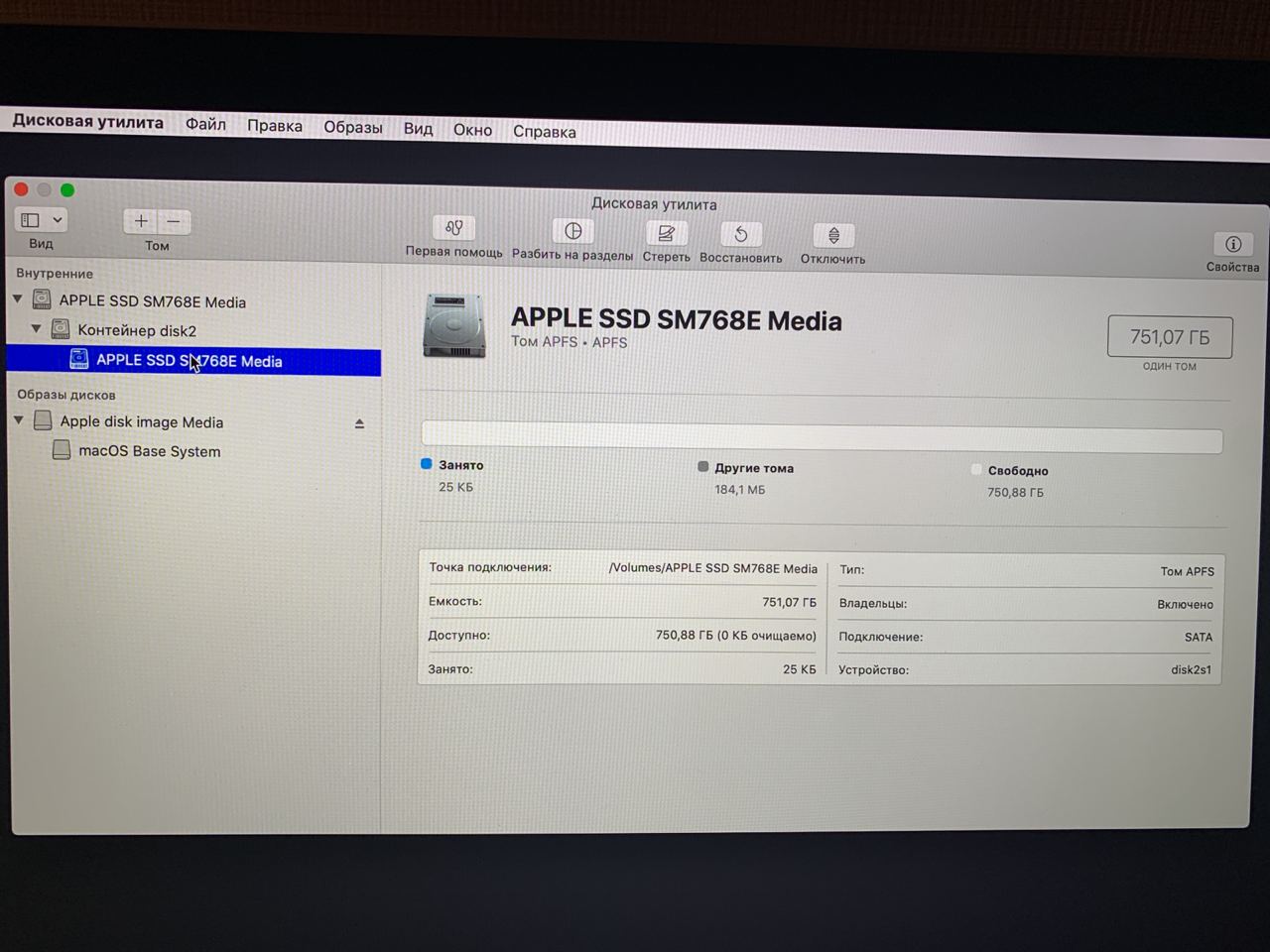Click the Контейнер disk2 container icon
The height and width of the screenshot is (952, 1270).
61,328
